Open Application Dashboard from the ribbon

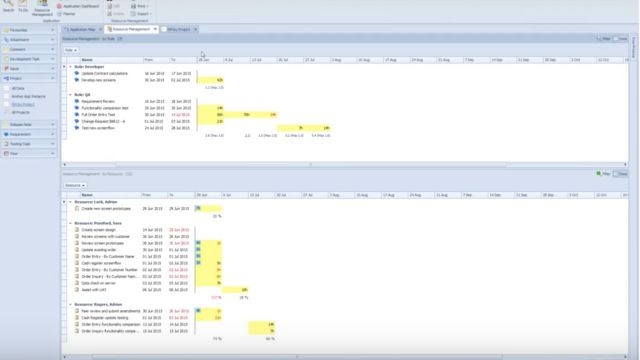78,6
